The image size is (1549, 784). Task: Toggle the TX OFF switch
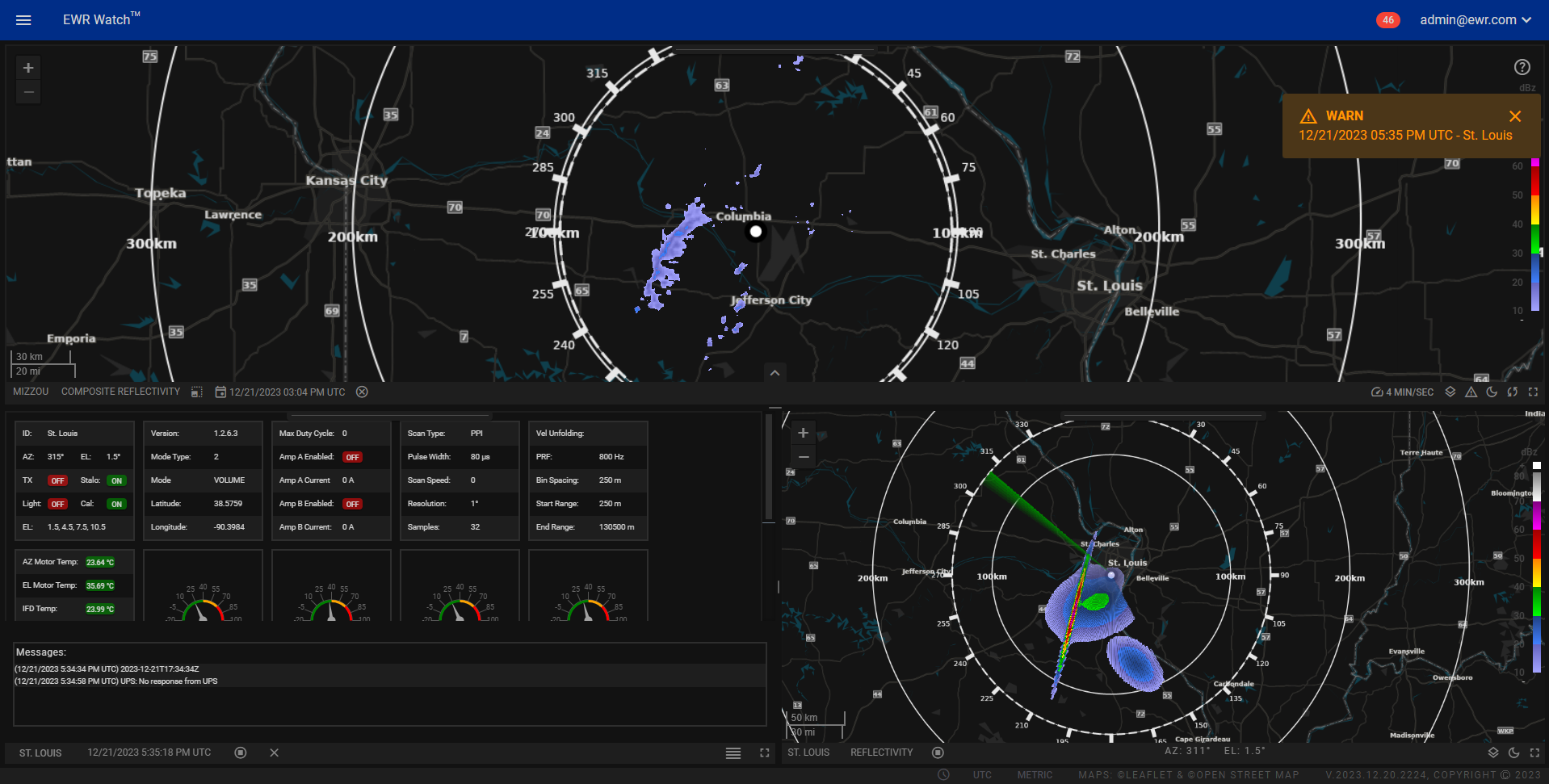pyautogui.click(x=57, y=480)
